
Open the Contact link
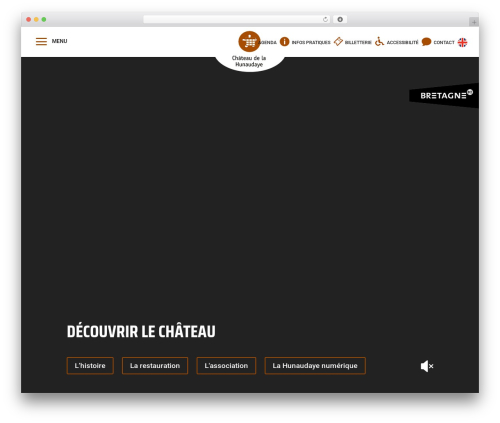point(444,42)
